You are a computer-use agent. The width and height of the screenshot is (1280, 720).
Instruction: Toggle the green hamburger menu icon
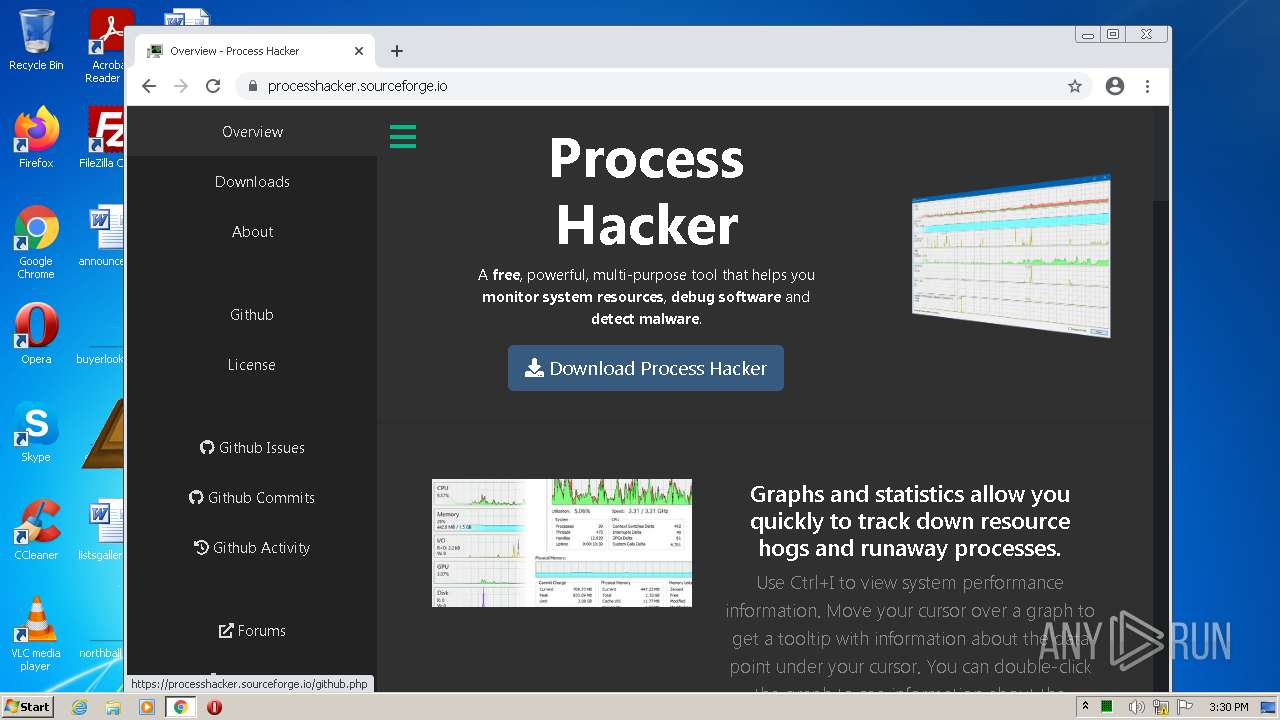(402, 136)
